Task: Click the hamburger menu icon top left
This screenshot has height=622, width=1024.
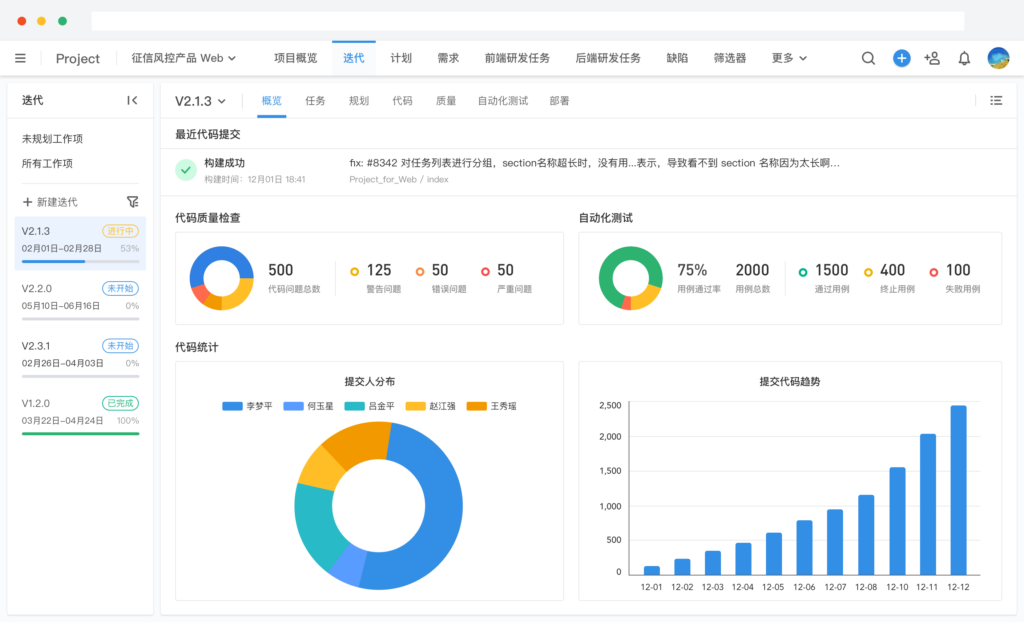Action: tap(20, 58)
